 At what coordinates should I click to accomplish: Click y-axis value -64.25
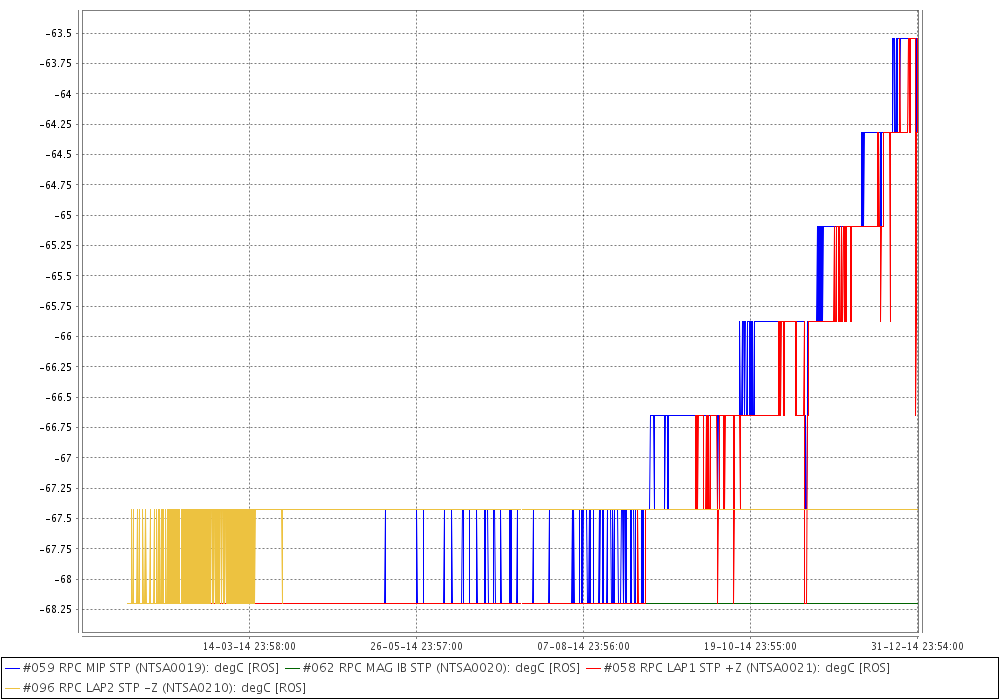point(55,124)
